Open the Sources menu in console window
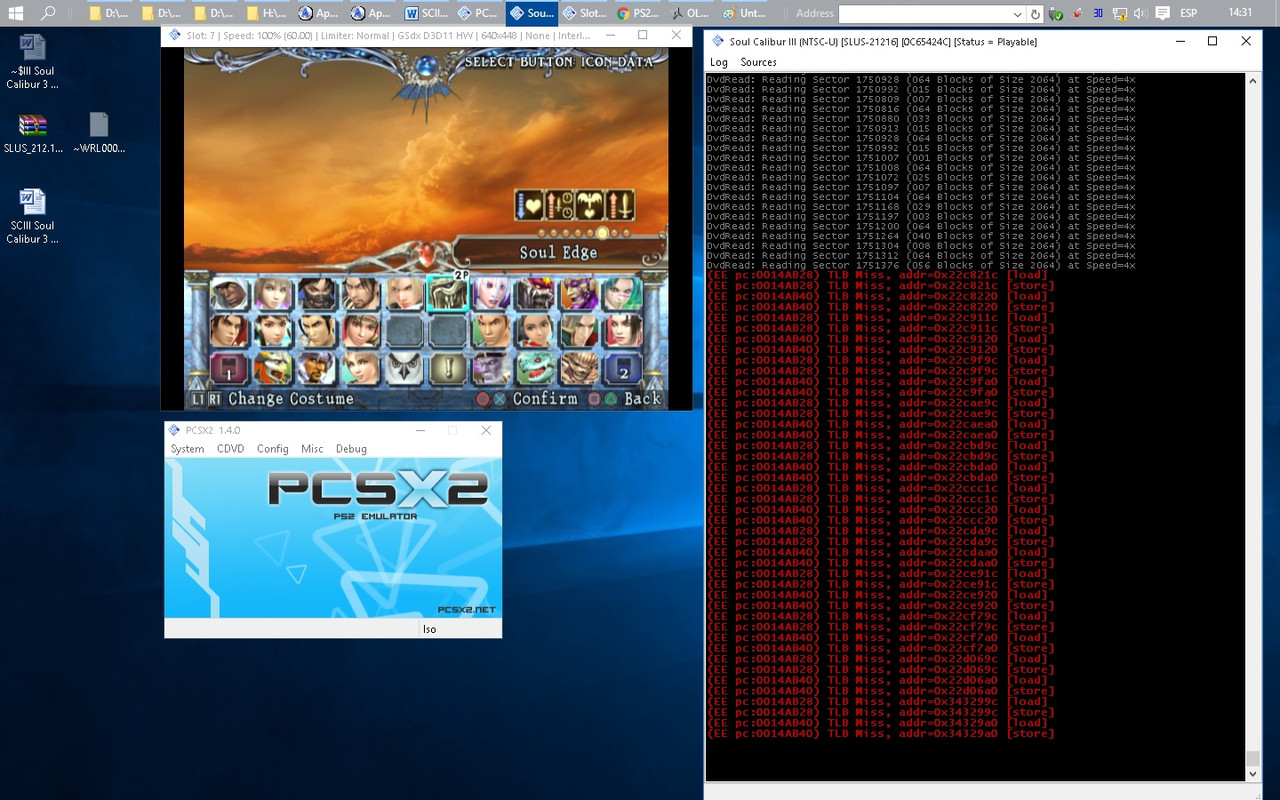 click(758, 62)
